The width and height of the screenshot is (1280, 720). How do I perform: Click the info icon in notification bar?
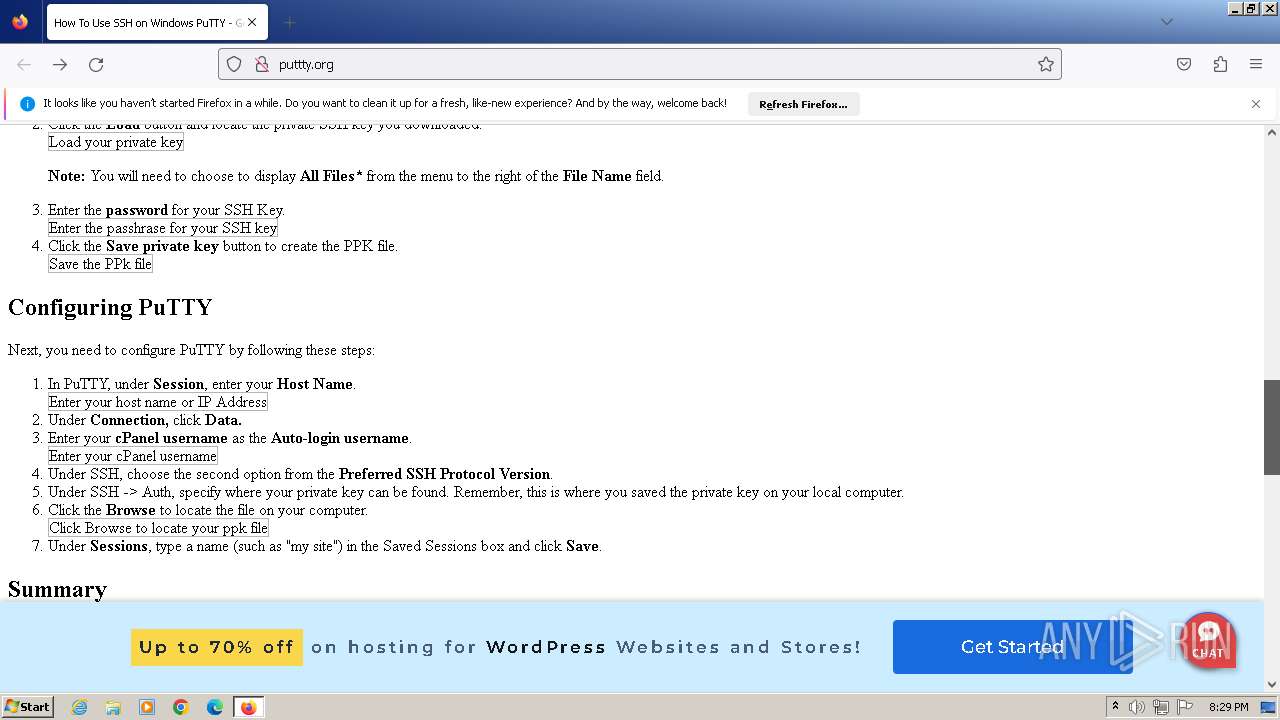pos(27,103)
